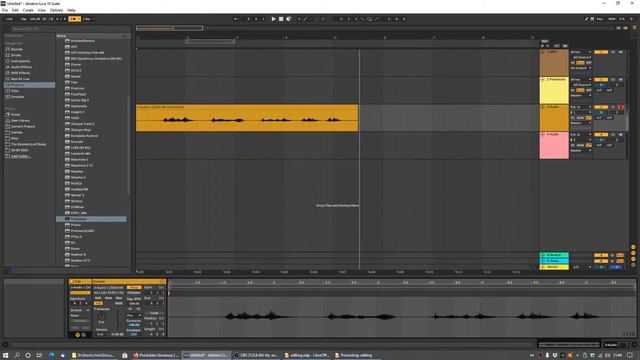This screenshot has height=360, width=640.
Task: Open the Options menu
Action: [56, 10]
